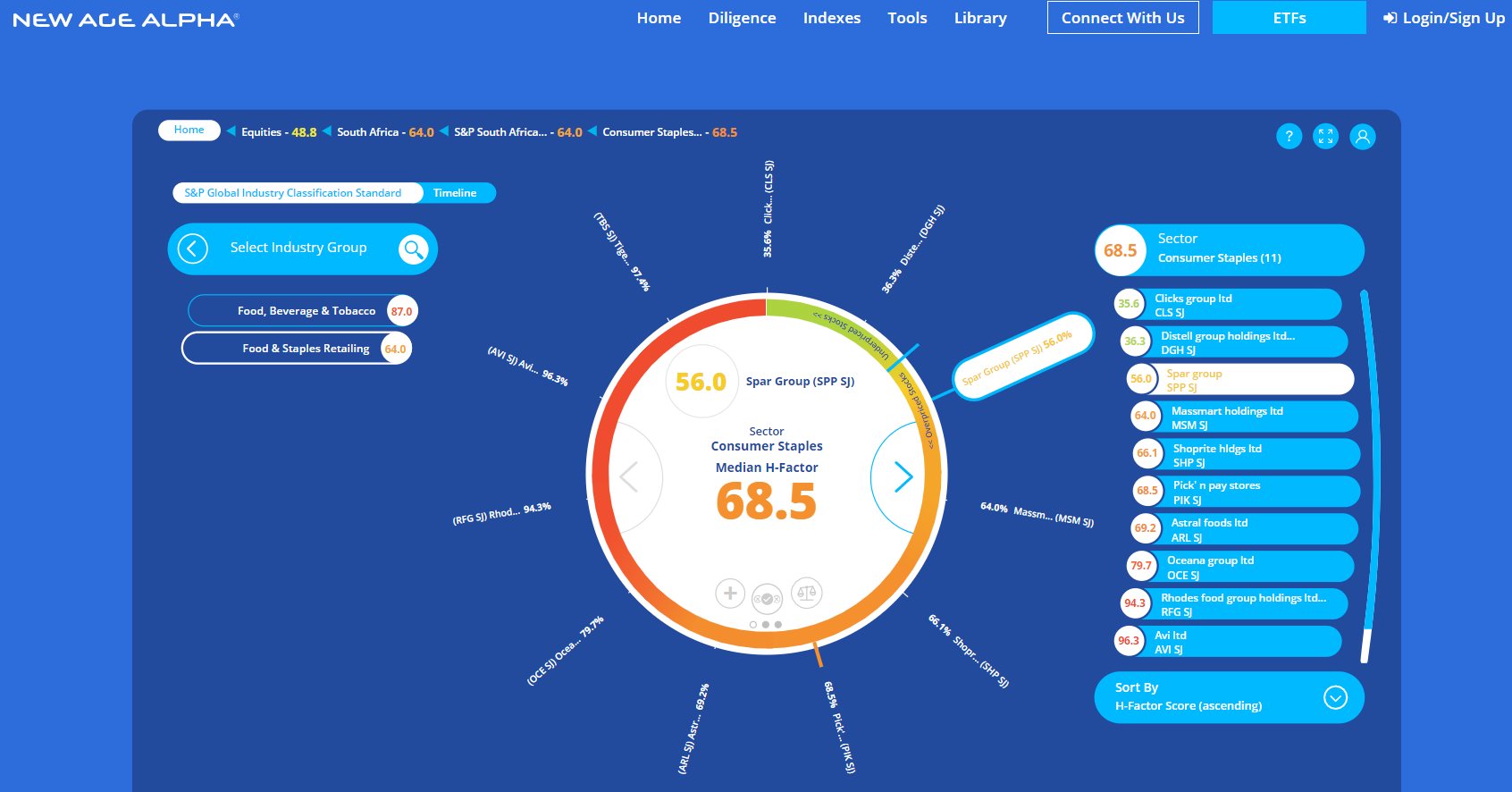Viewport: 1512px width, 792px height.
Task: Click the balance scales compare icon
Action: [806, 593]
